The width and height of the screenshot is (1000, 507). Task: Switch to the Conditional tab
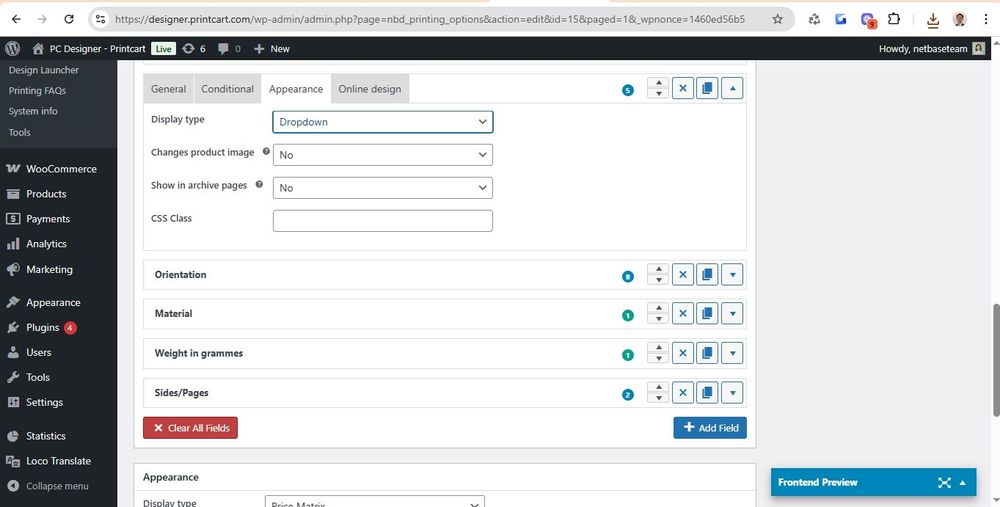[x=227, y=89]
